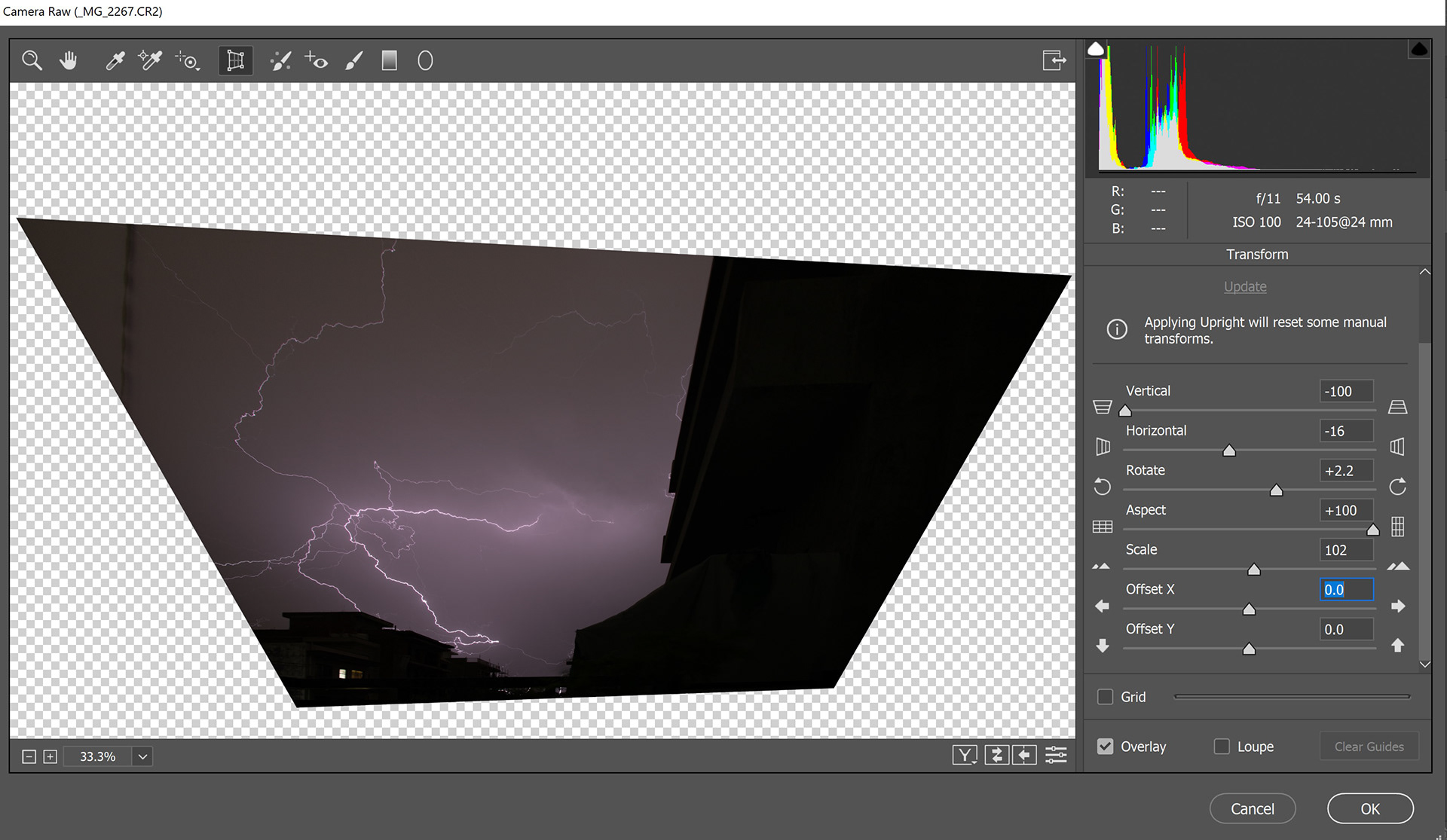Click decrease vertical perspective icon
The height and width of the screenshot is (840, 1447).
[1103, 407]
